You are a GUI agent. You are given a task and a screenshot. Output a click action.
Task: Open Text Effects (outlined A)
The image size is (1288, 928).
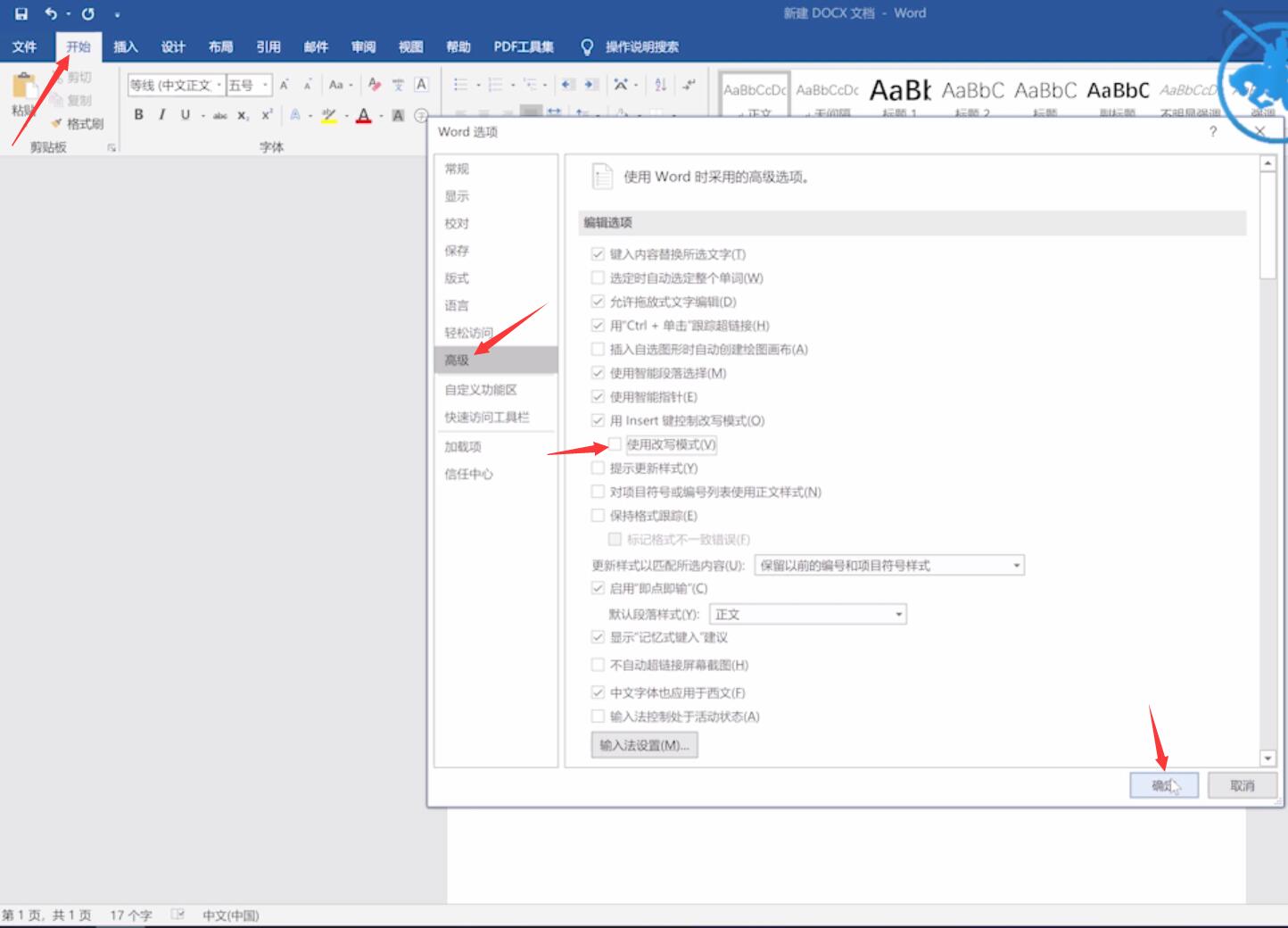point(295,114)
